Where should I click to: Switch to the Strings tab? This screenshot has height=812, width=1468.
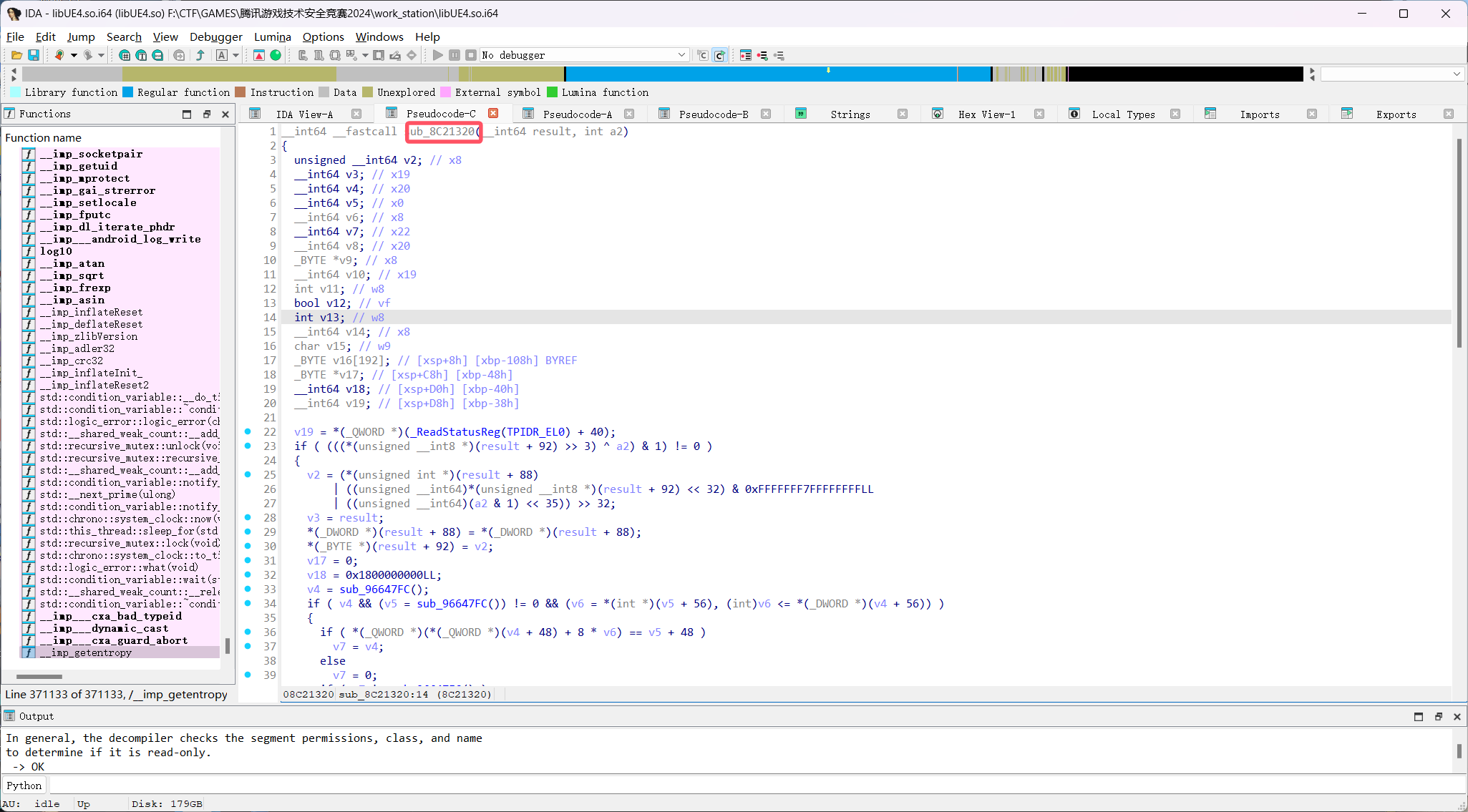[850, 114]
